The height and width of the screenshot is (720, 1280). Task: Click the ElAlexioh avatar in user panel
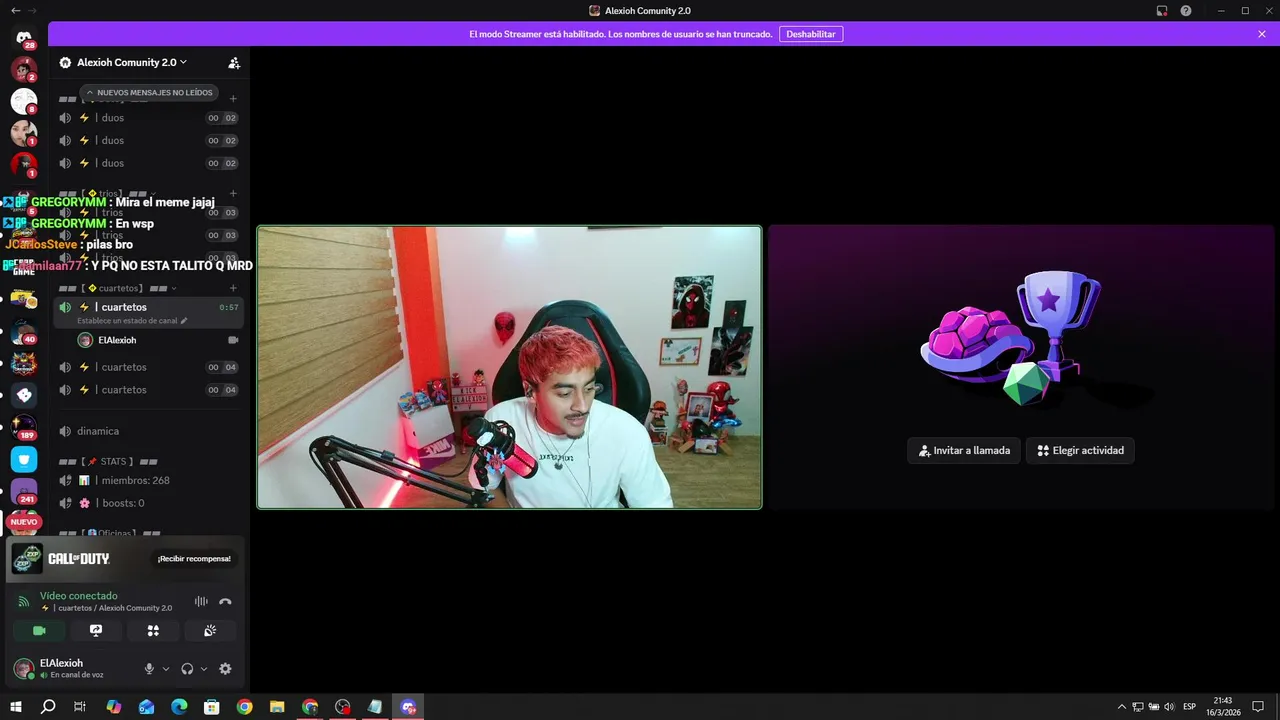pos(24,668)
